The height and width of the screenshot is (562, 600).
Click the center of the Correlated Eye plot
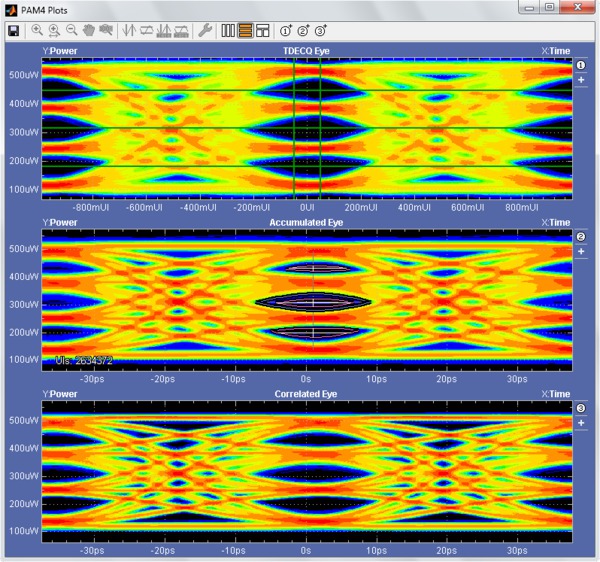[x=307, y=472]
